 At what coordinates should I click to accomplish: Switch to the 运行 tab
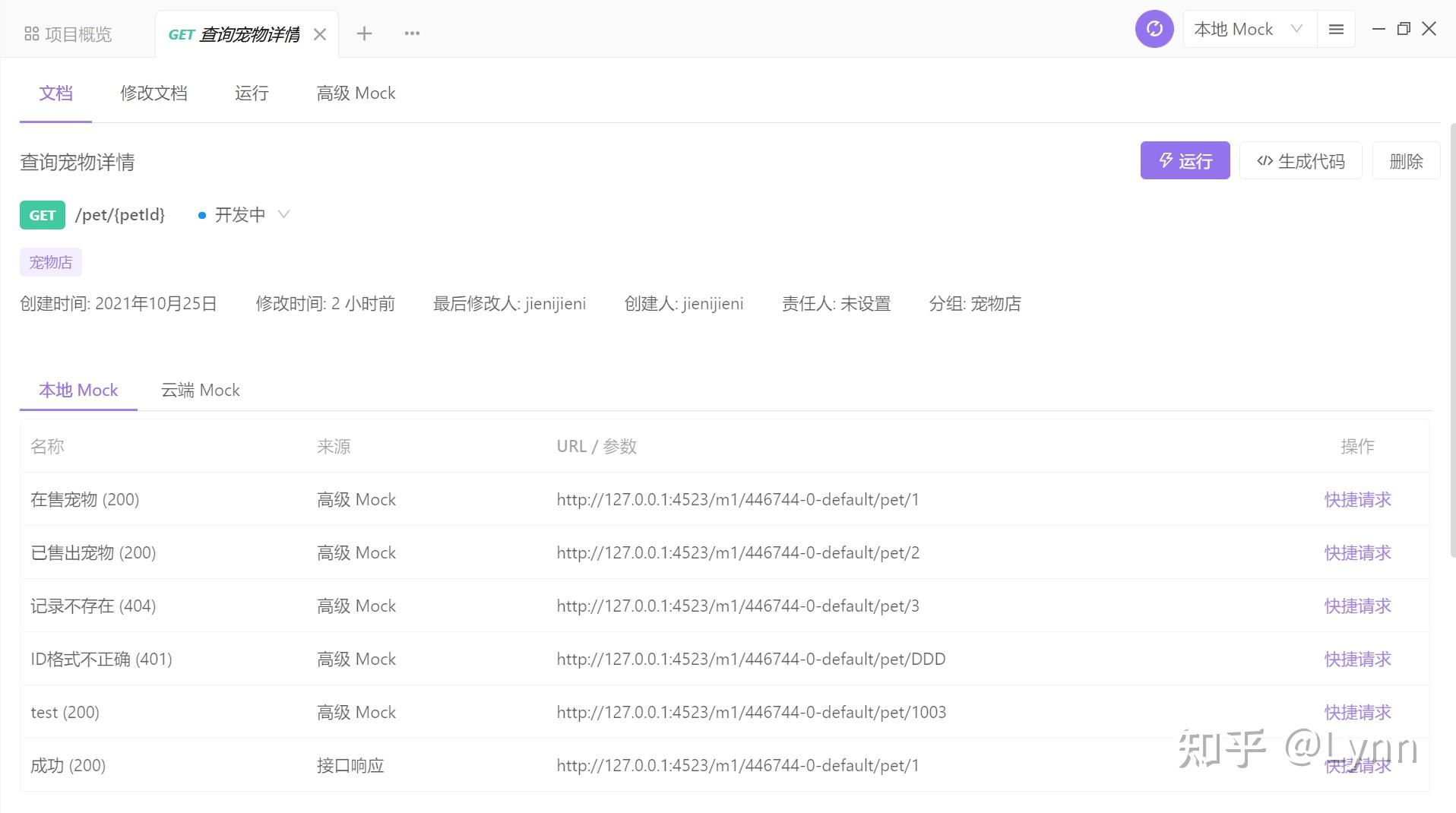(251, 93)
